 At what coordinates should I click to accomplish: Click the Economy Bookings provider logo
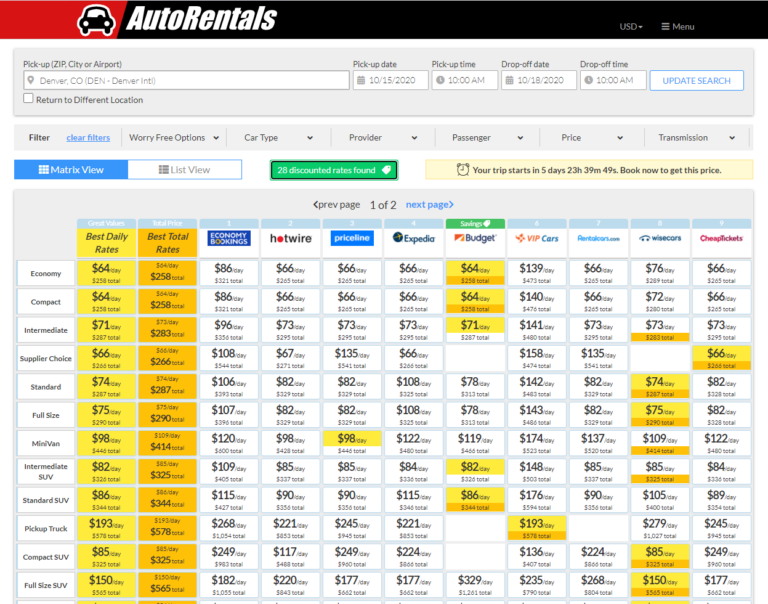[229, 238]
